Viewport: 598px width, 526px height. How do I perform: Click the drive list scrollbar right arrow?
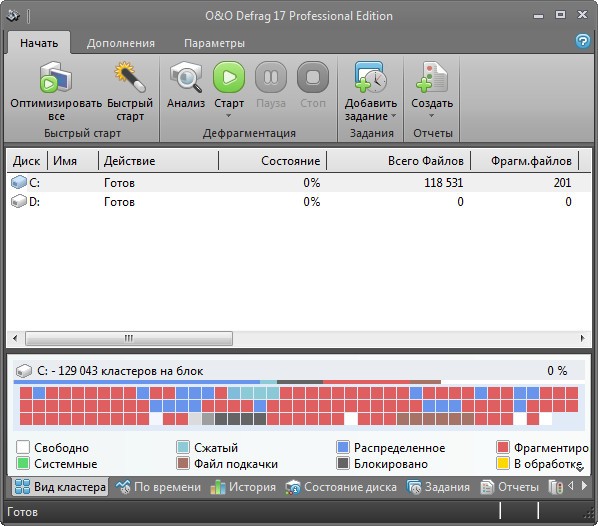582,338
